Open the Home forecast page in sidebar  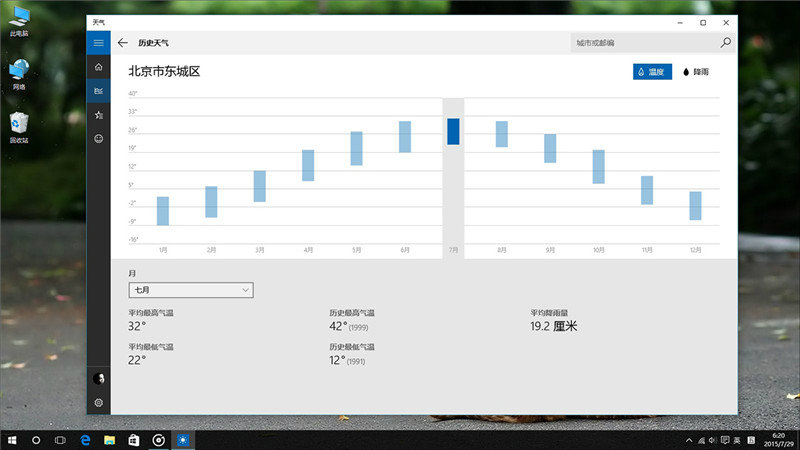tap(98, 67)
